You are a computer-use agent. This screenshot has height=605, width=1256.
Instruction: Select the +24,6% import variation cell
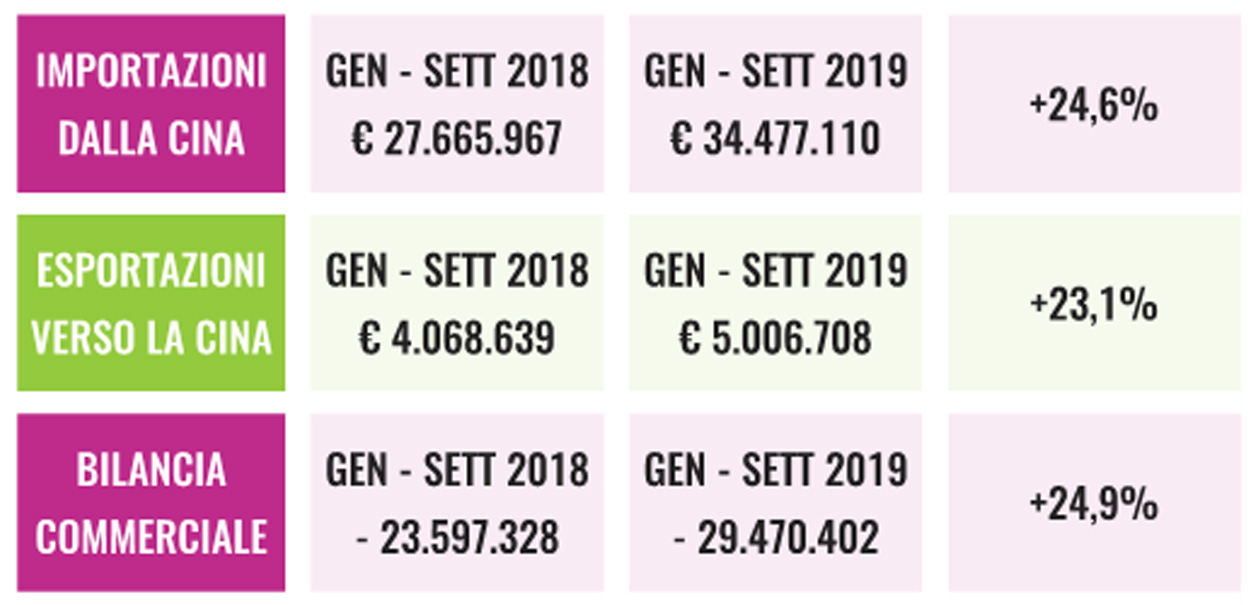pos(1094,104)
